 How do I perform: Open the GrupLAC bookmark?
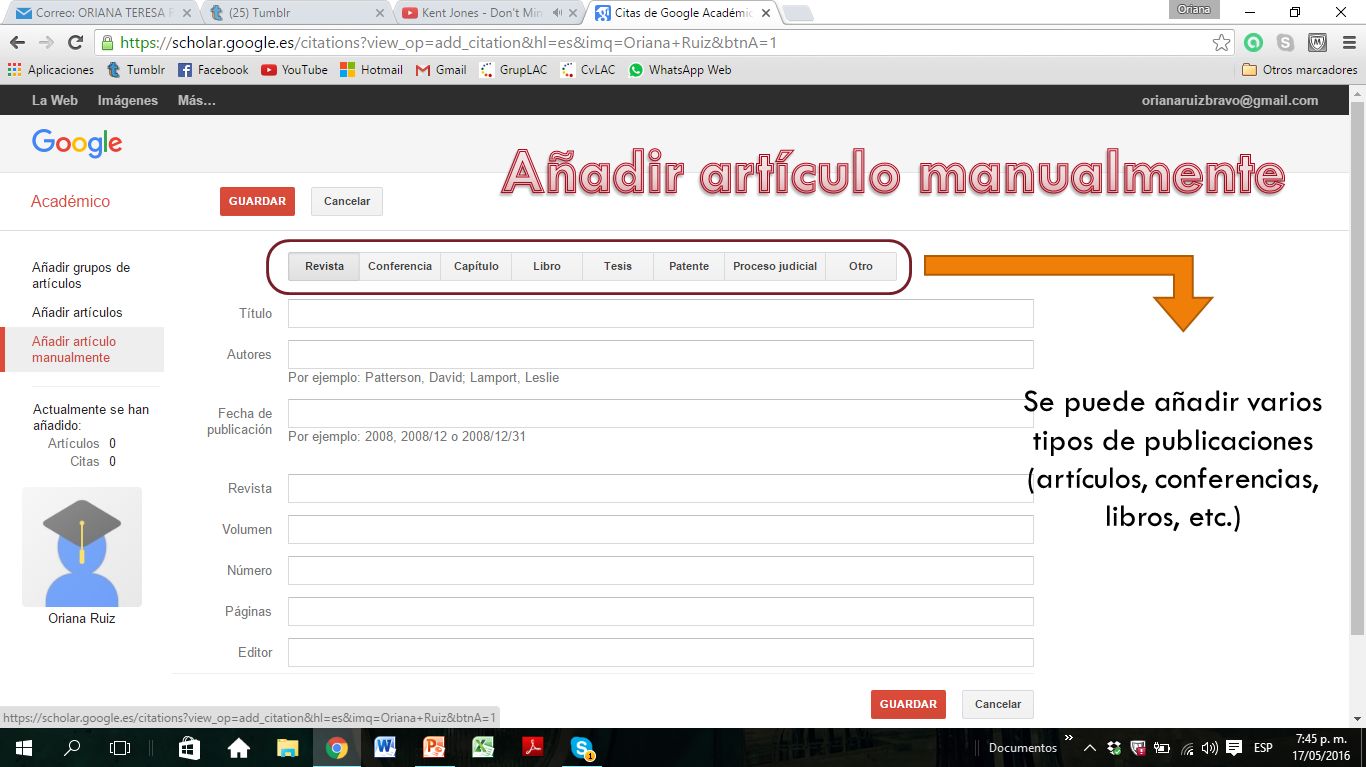pos(513,70)
